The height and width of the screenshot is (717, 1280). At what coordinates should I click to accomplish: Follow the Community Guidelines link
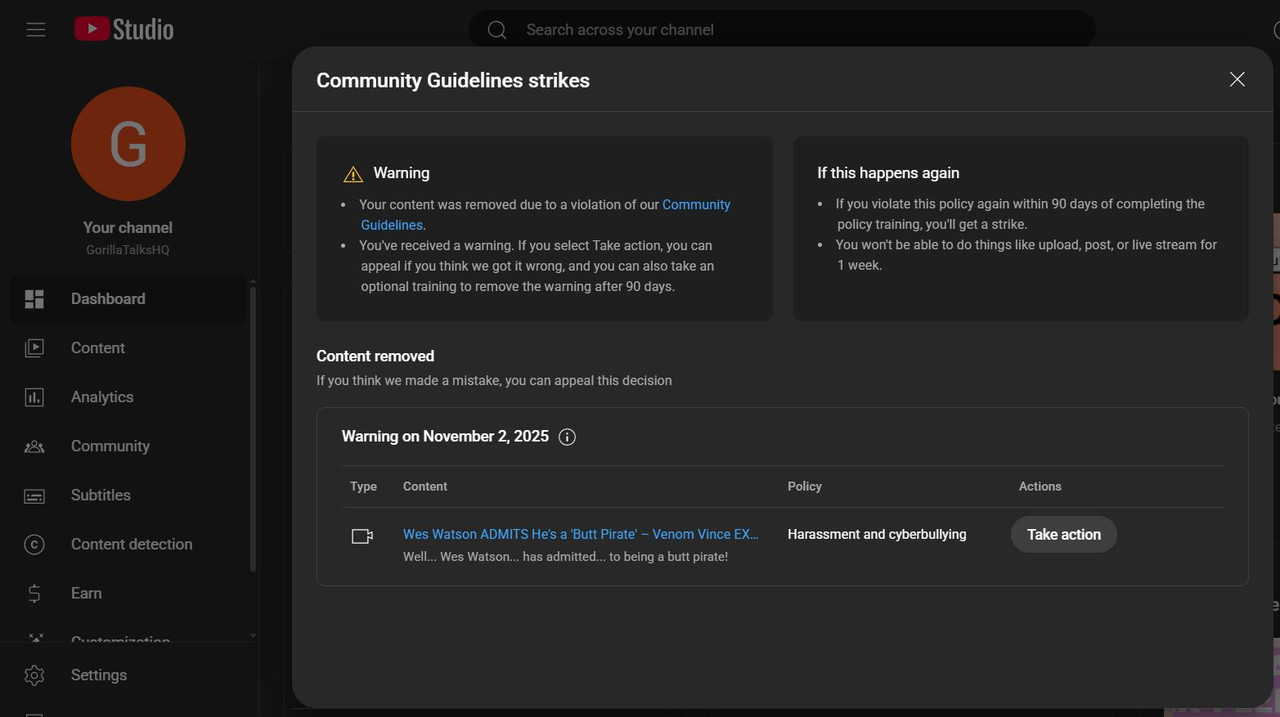[696, 205]
